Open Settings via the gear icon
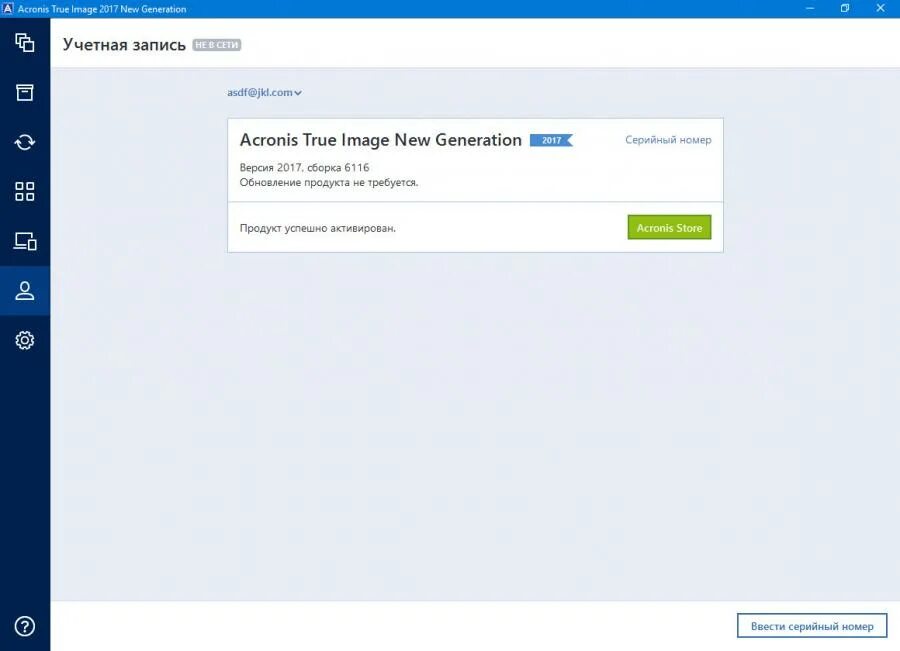The width and height of the screenshot is (900, 651). (x=24, y=340)
